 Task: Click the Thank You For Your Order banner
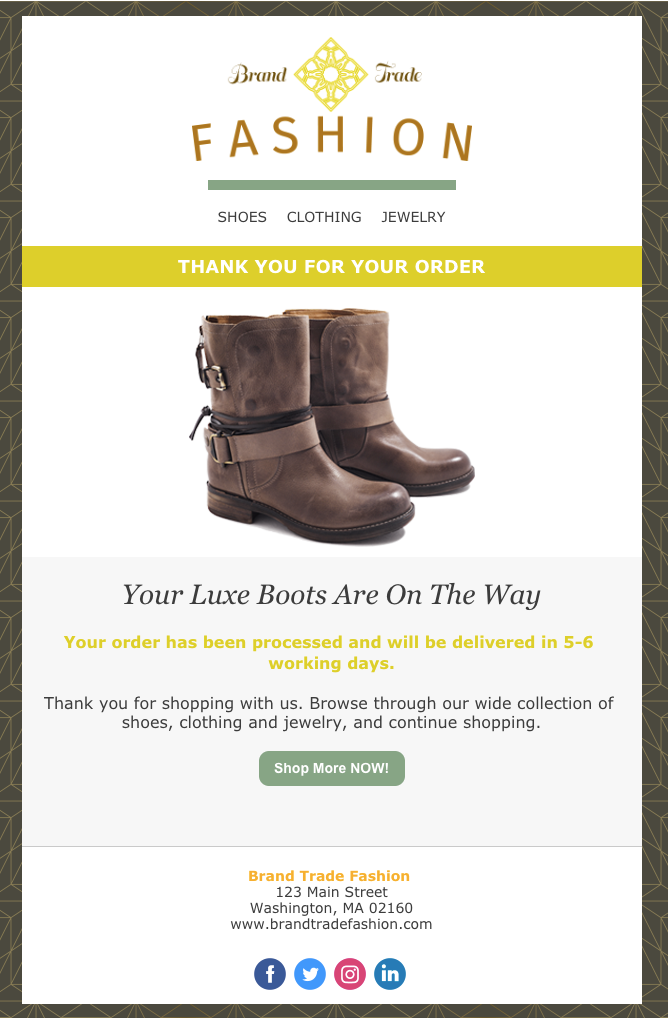click(332, 266)
